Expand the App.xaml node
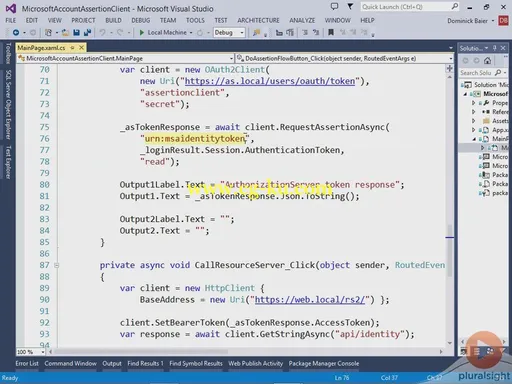 coord(473,130)
